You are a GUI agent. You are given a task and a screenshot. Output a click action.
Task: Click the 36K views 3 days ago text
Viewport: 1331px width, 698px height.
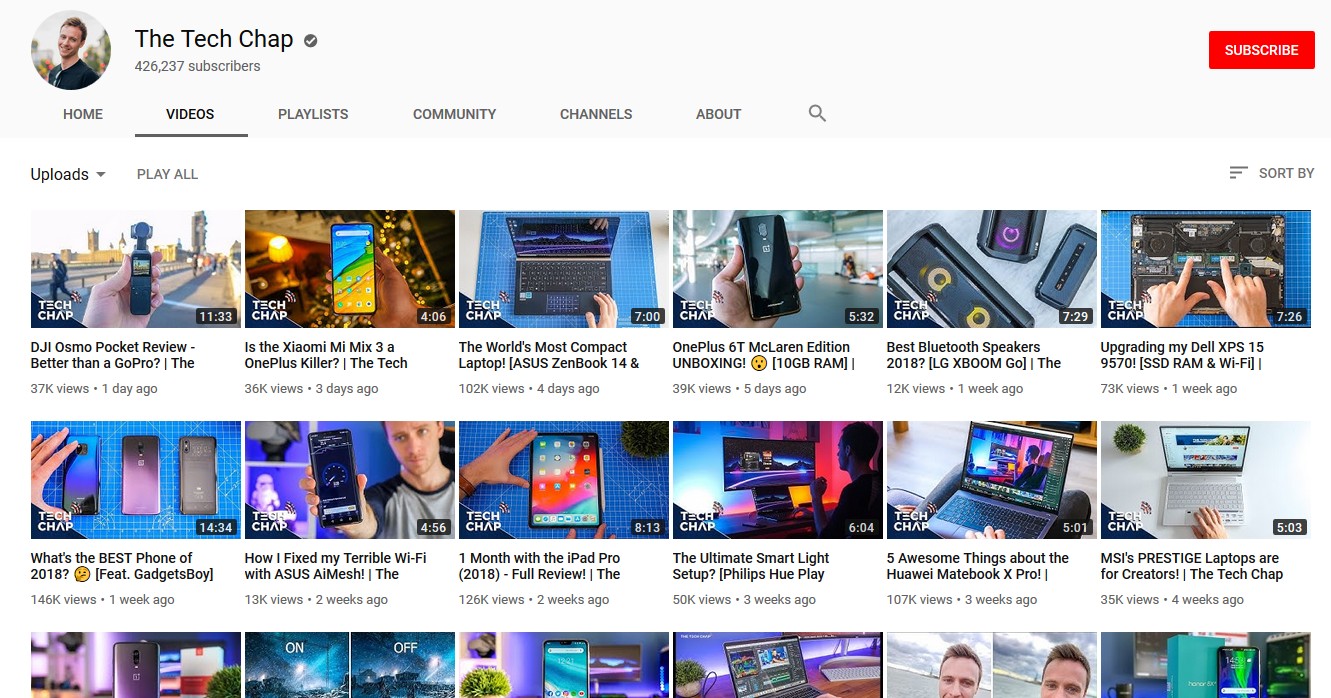click(312, 389)
